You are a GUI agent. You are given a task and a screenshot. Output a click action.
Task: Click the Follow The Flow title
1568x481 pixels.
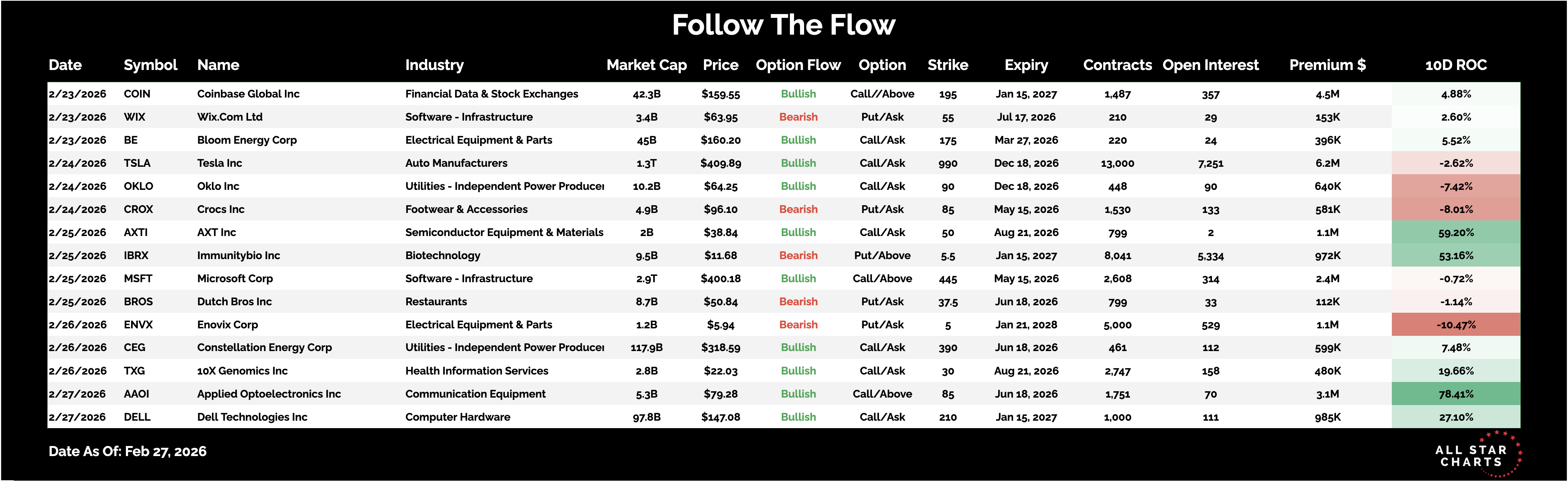click(783, 26)
